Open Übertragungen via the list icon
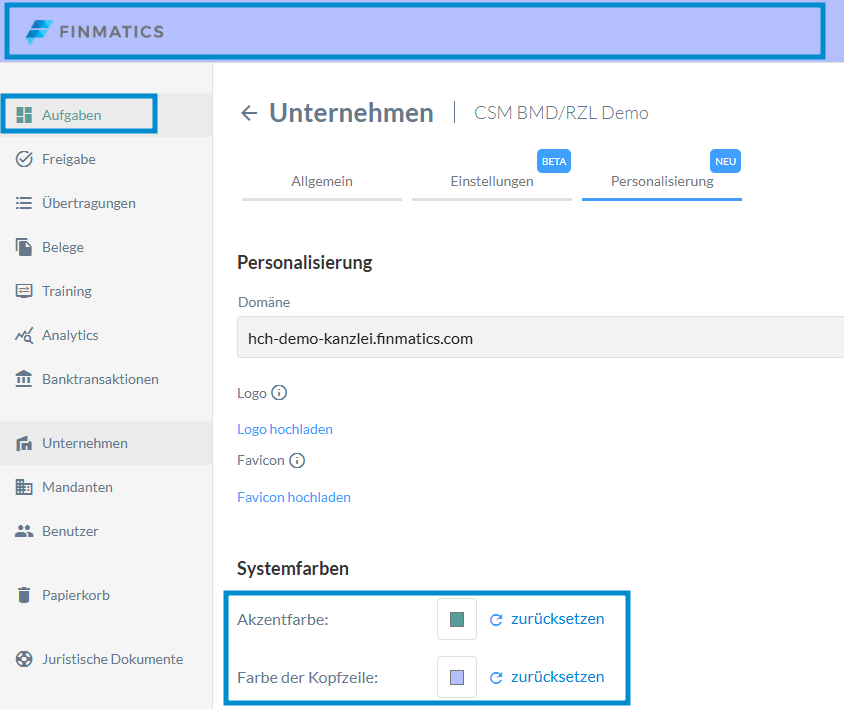The image size is (844, 709). pyautogui.click(x=25, y=202)
